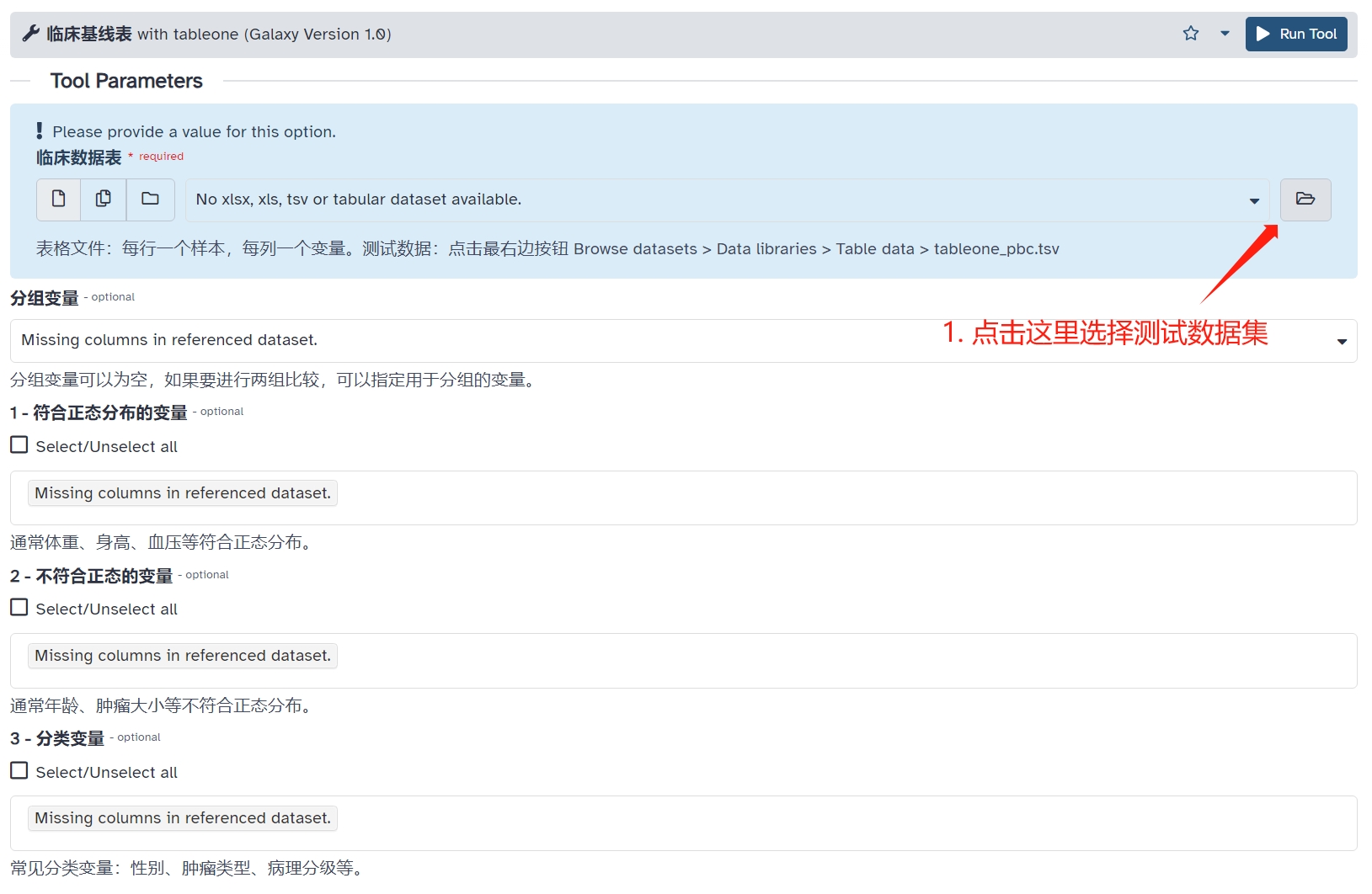Toggle Select/Unselect all for 不符合正态的变量
The image size is (1372, 894).
(x=19, y=608)
